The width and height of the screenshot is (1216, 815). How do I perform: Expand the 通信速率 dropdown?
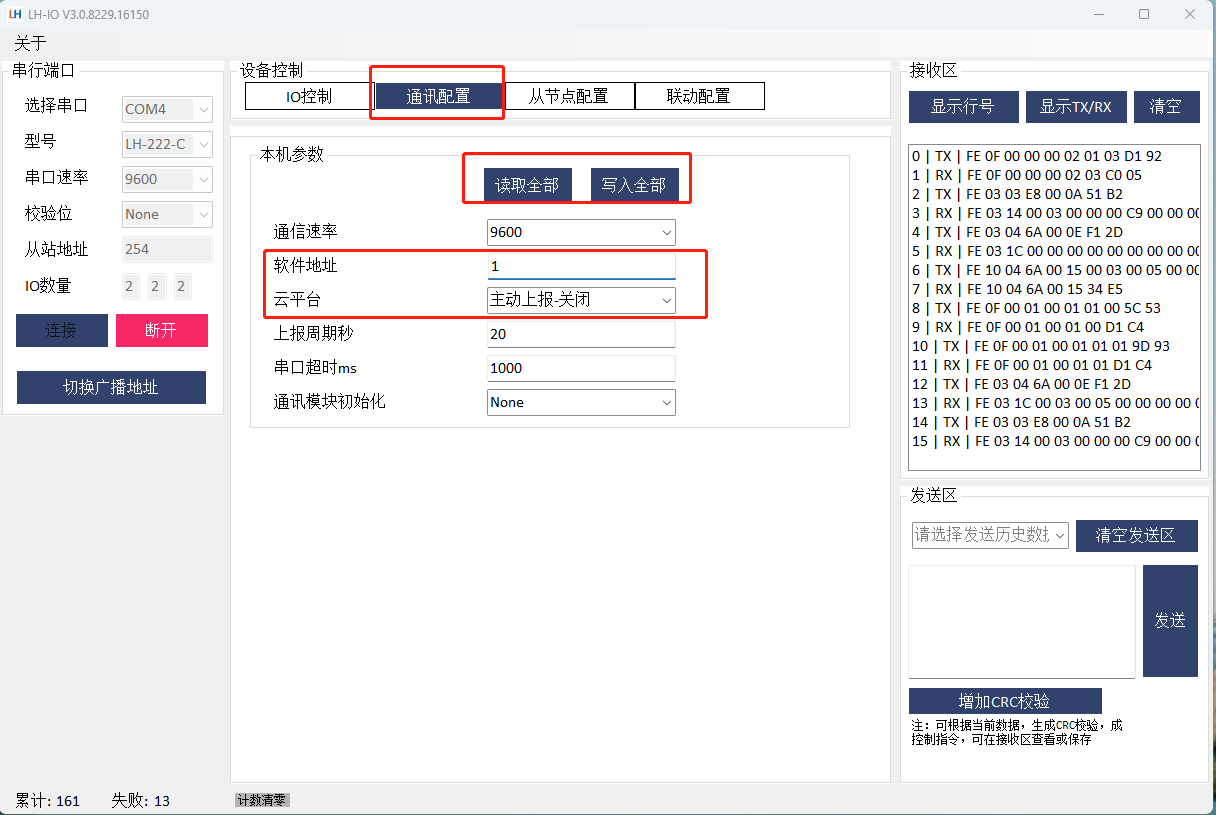click(581, 232)
